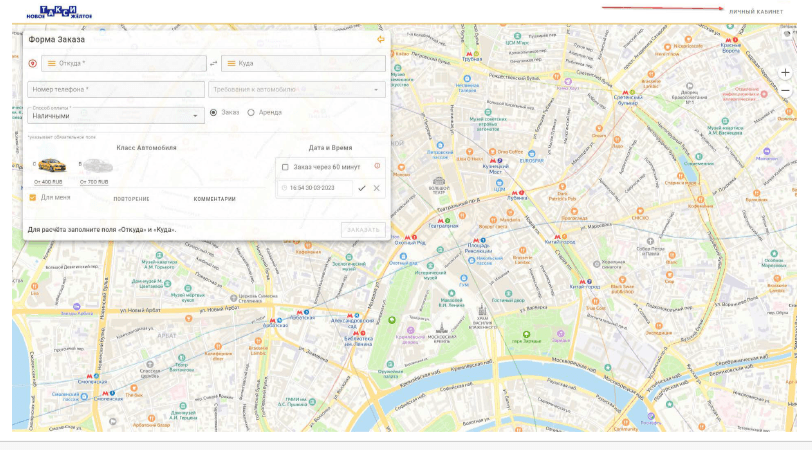Select the Заказ radio option
The height and width of the screenshot is (450, 812).
pos(213,112)
